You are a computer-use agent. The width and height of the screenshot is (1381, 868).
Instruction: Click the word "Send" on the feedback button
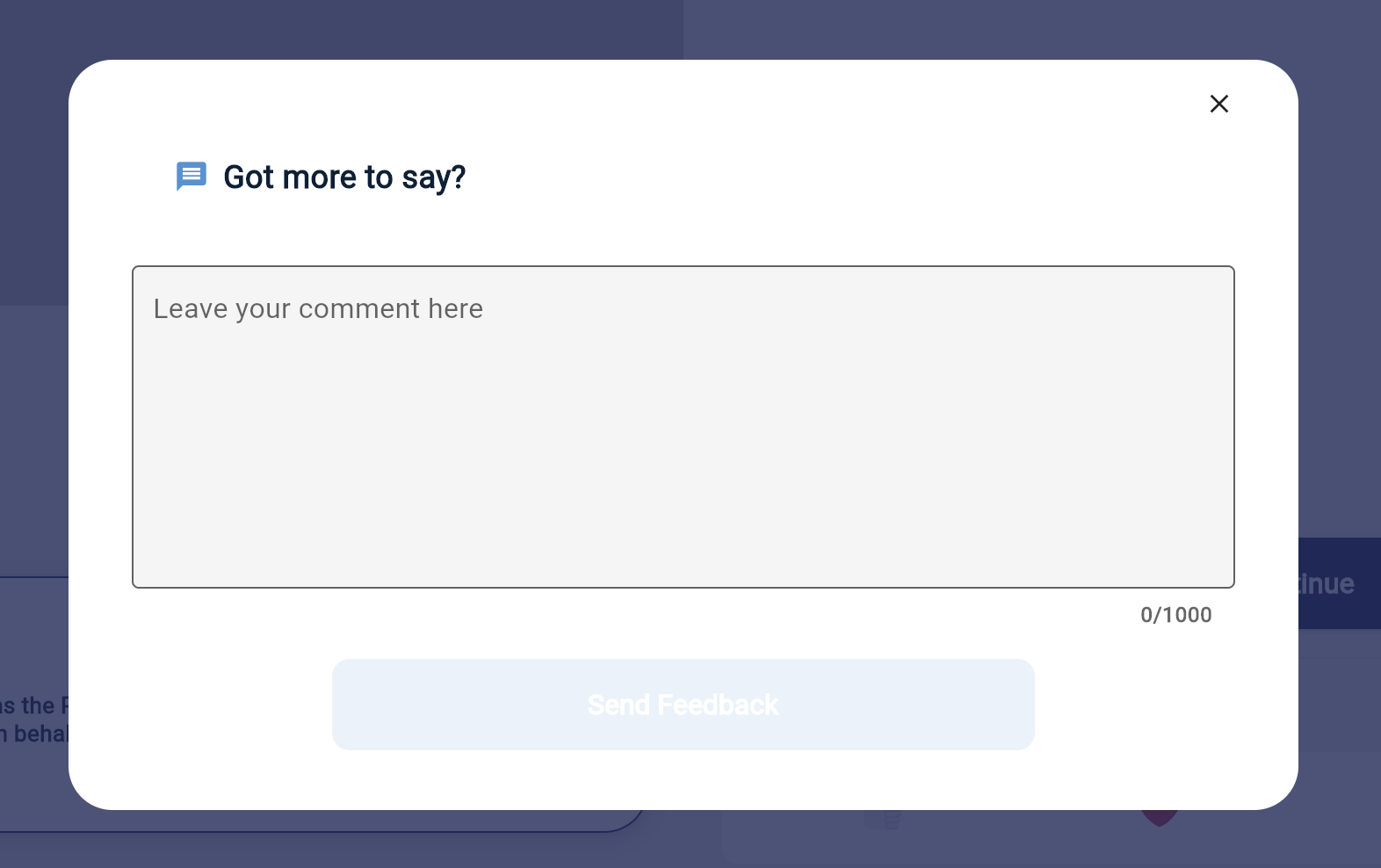[x=618, y=705]
